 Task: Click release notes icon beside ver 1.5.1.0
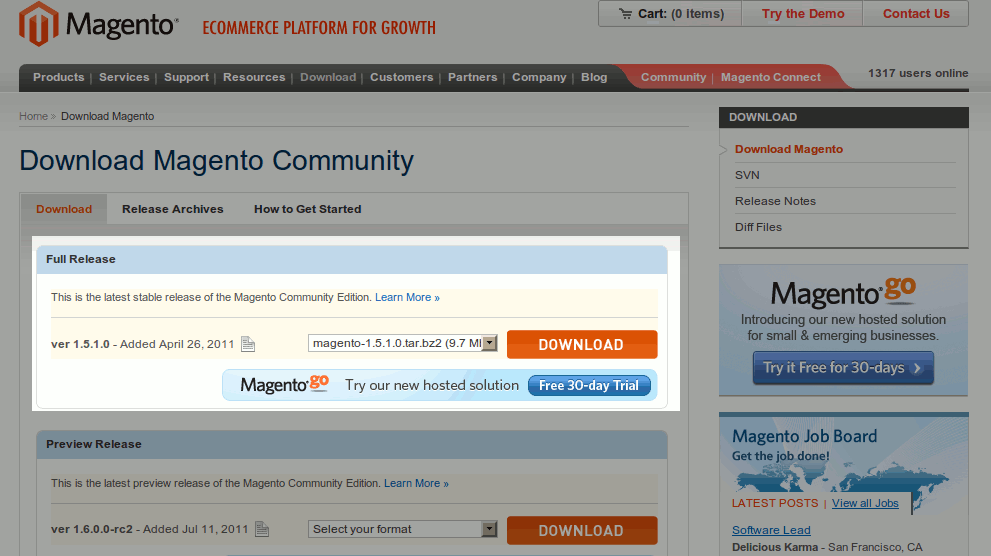(x=248, y=344)
